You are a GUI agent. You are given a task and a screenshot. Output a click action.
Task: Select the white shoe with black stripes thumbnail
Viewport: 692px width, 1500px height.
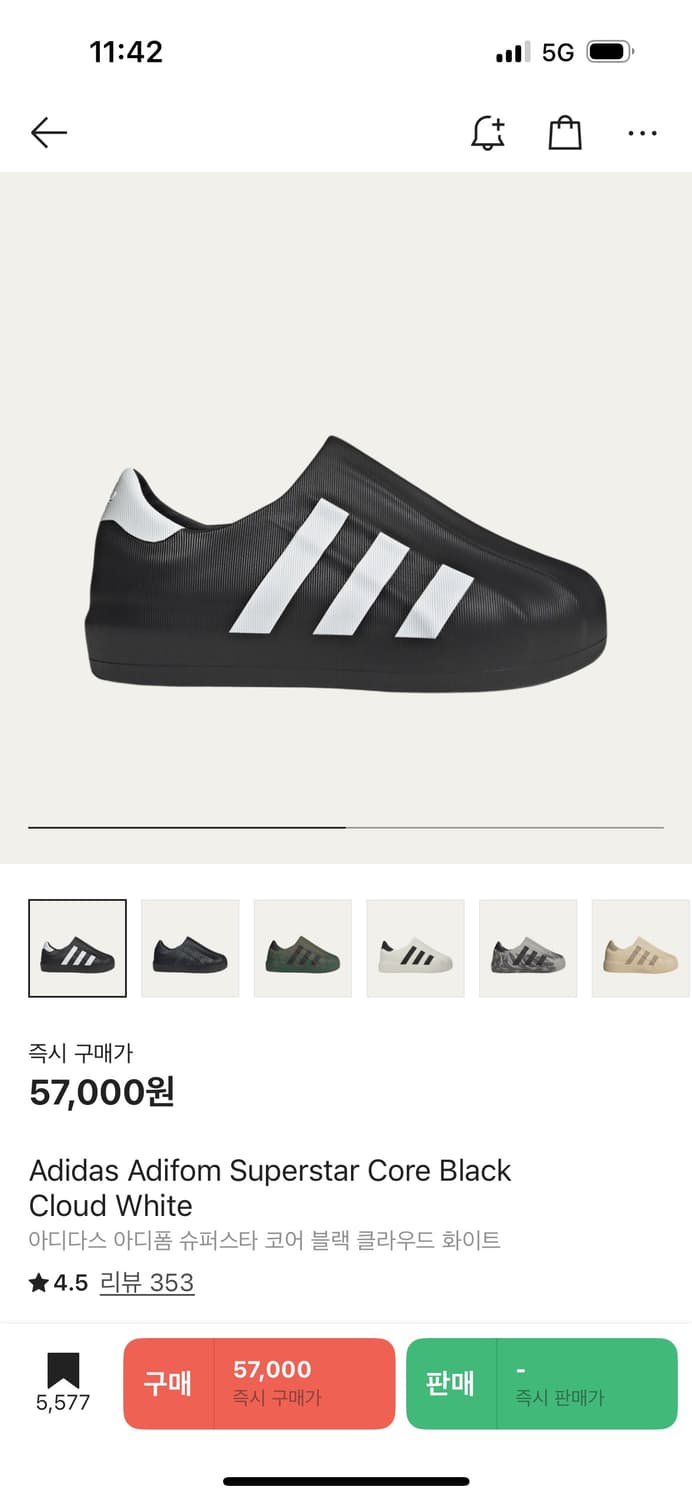(x=415, y=948)
